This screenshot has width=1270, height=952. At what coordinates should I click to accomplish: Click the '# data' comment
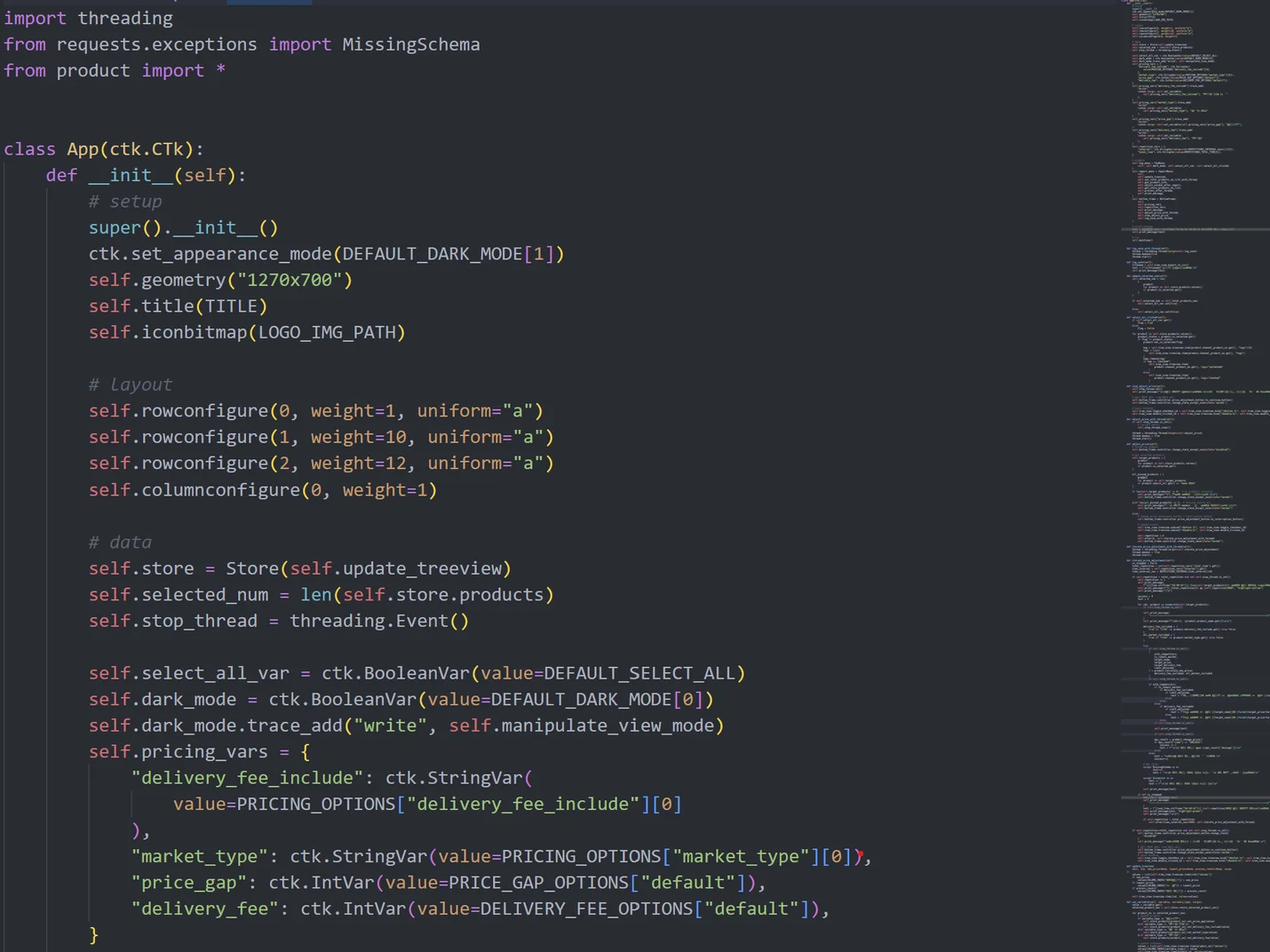120,543
